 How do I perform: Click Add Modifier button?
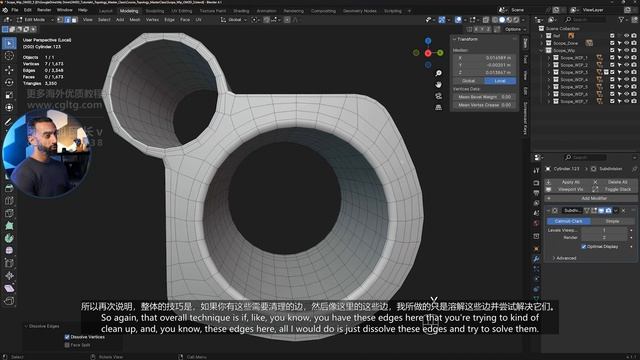pos(590,198)
